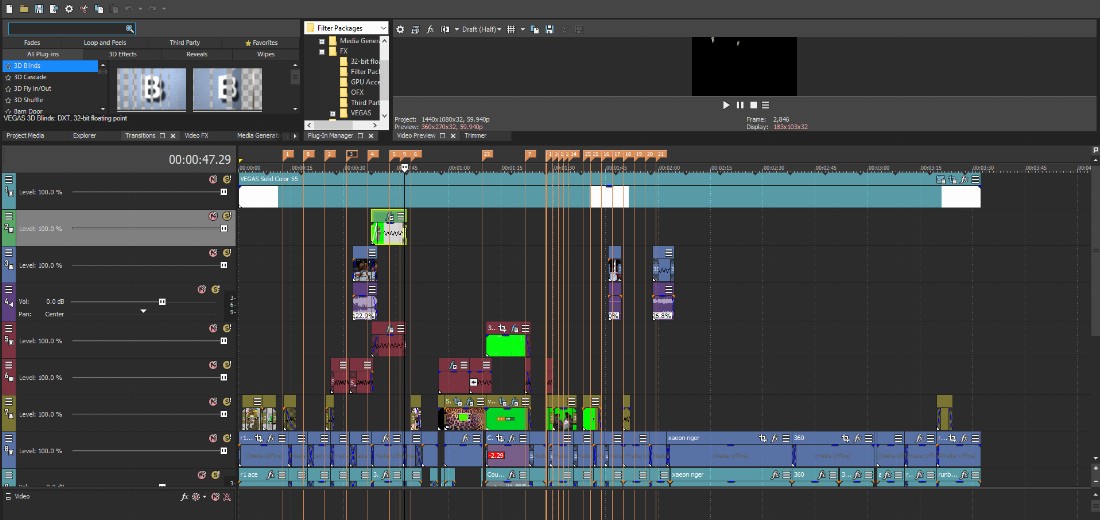
Task: Open the Project Properties gear icon
Action: tap(69, 8)
